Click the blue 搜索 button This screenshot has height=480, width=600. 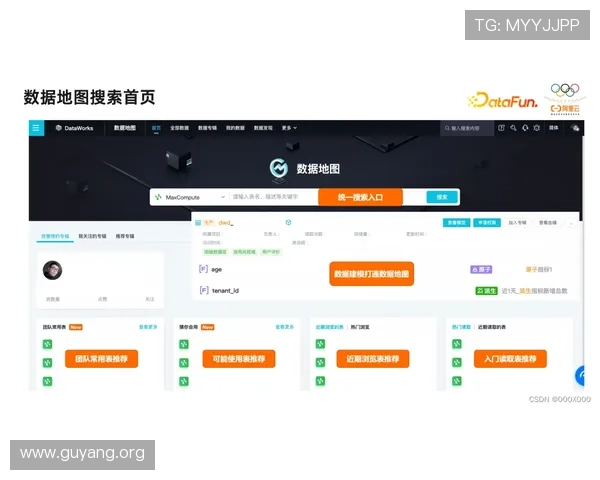pyautogui.click(x=442, y=197)
